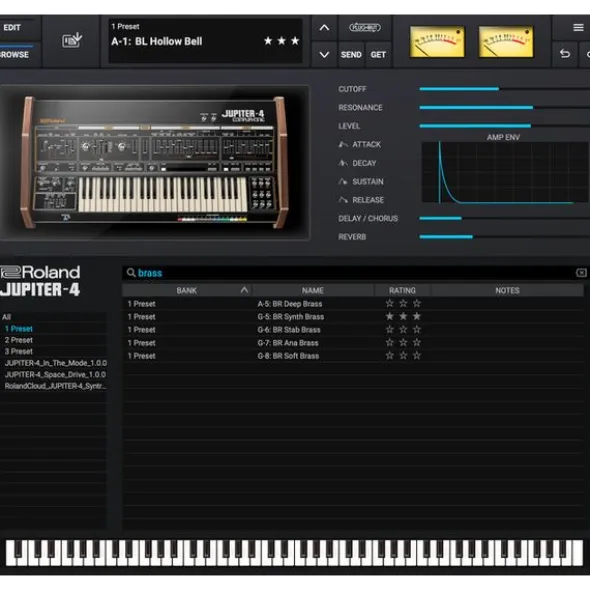The image size is (590, 591).
Task: Select the G-7: BR Ana Brass patch
Action: point(288,343)
